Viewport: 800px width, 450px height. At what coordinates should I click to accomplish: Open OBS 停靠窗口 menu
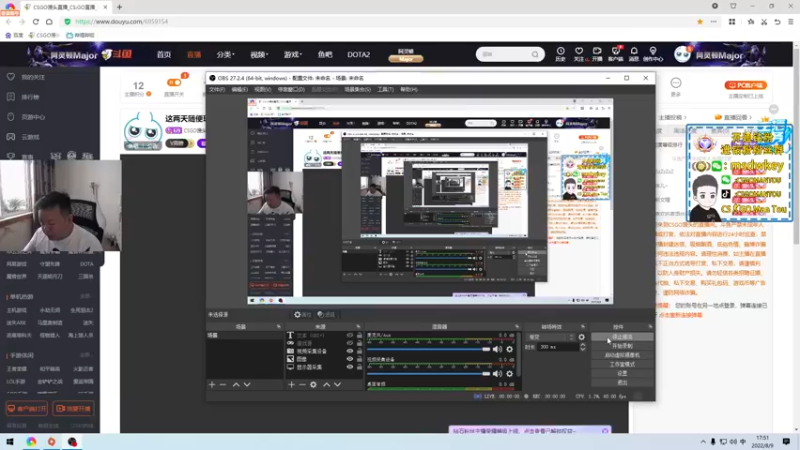(x=291, y=89)
